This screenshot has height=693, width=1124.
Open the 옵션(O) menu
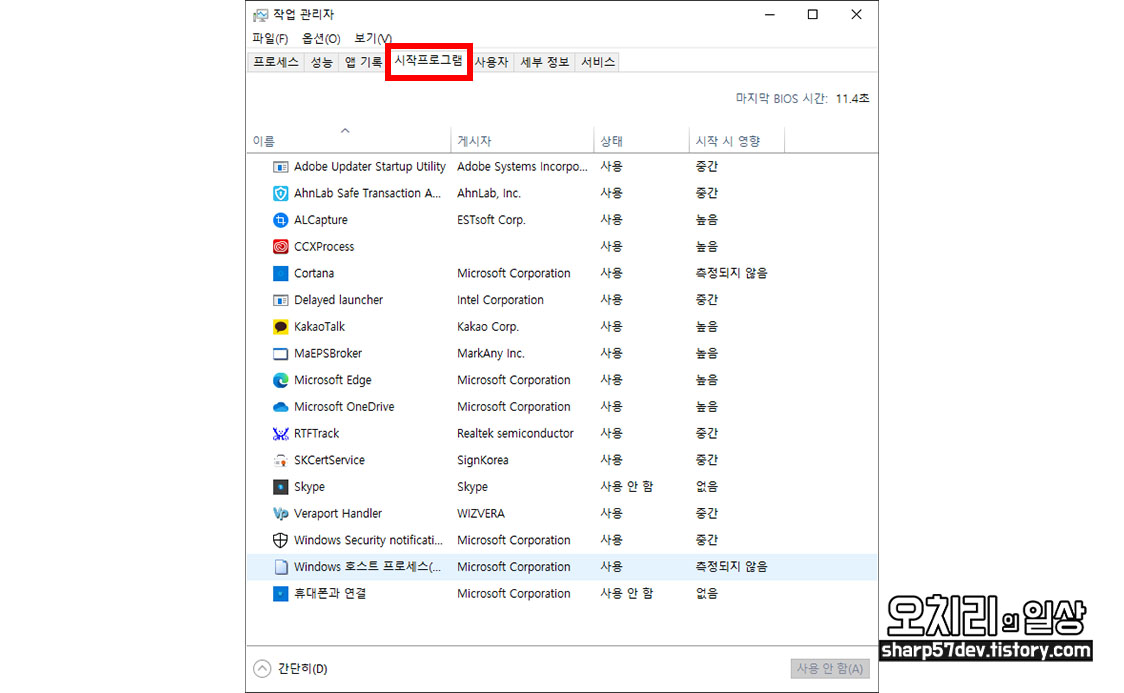(x=321, y=39)
